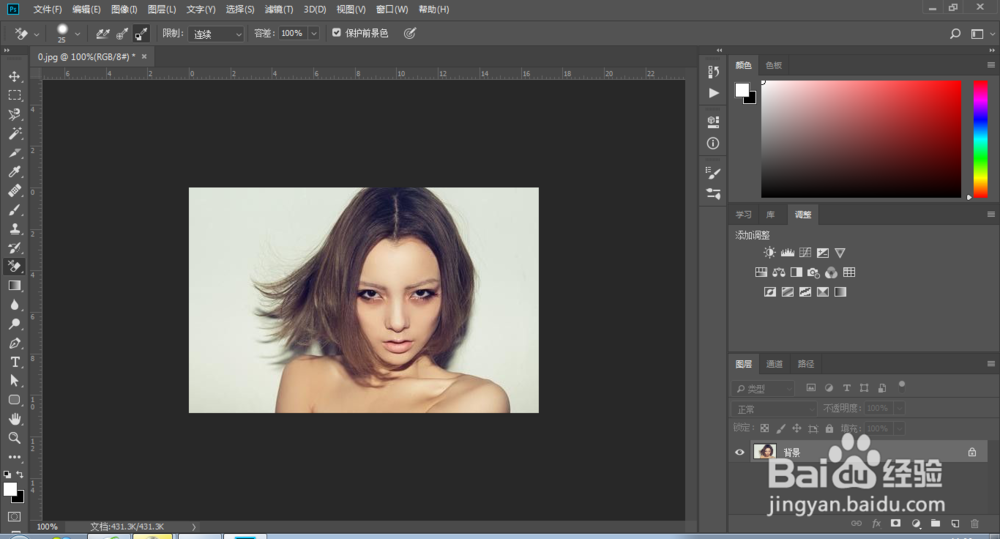The width and height of the screenshot is (1000, 539).
Task: Select the Hand tool
Action: (15, 419)
